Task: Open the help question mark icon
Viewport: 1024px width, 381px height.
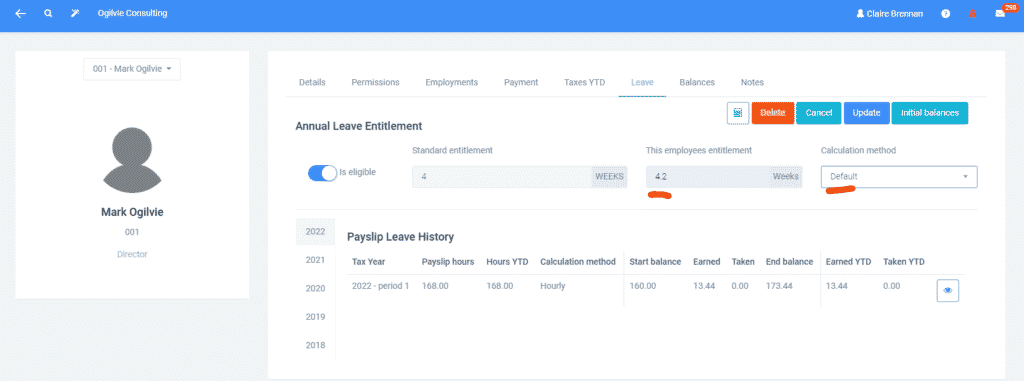Action: [946, 13]
